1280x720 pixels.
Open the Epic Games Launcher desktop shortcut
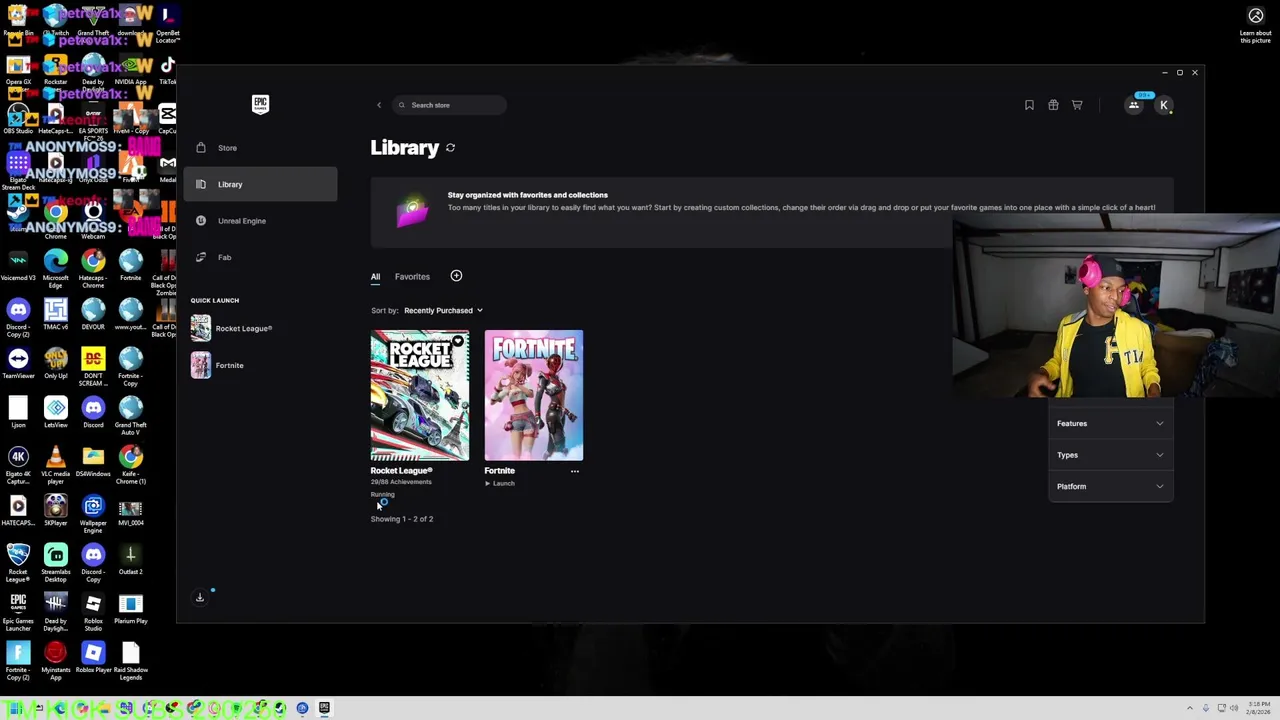point(18,612)
